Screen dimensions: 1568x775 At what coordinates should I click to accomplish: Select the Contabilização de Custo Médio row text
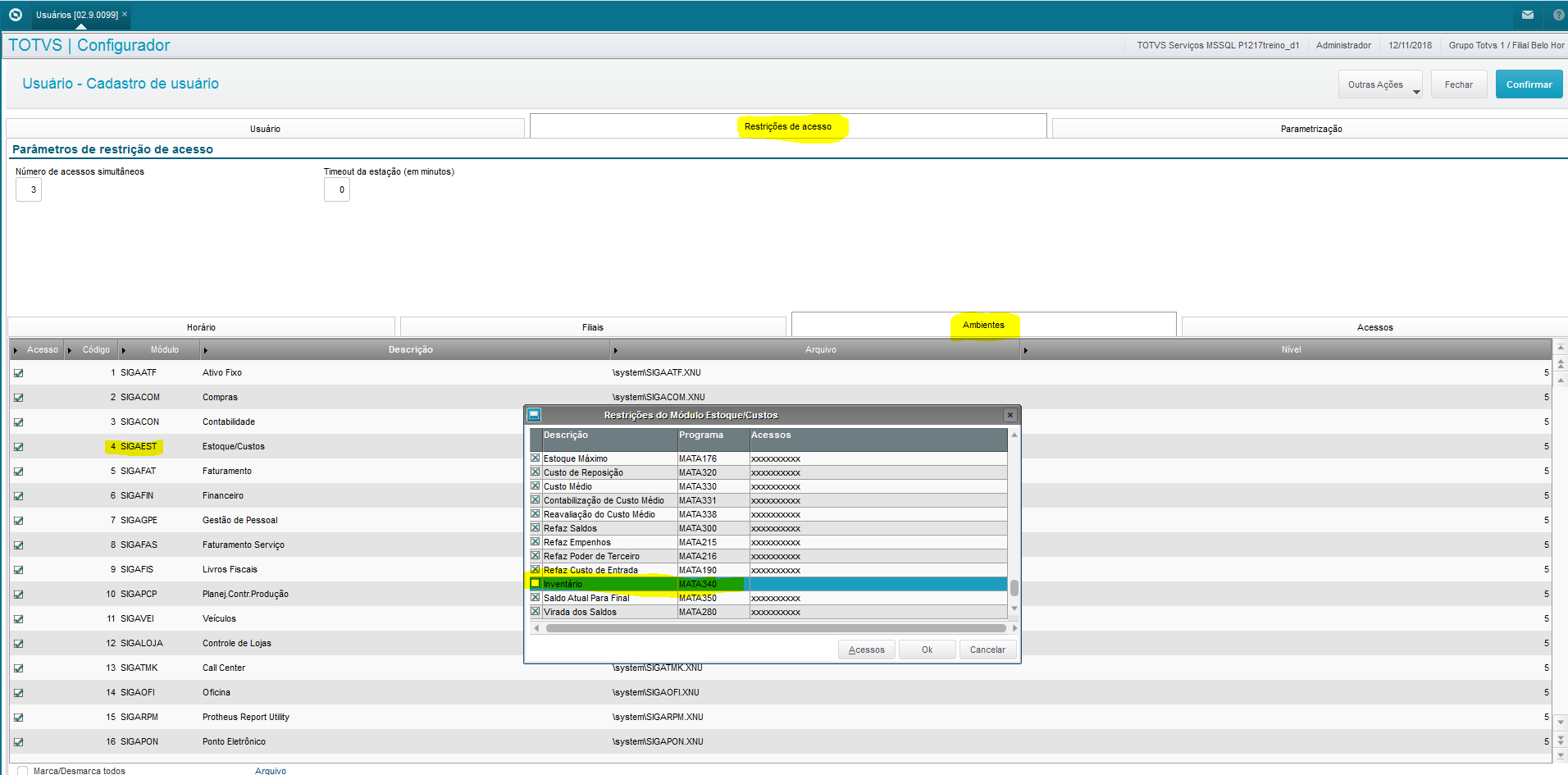604,500
